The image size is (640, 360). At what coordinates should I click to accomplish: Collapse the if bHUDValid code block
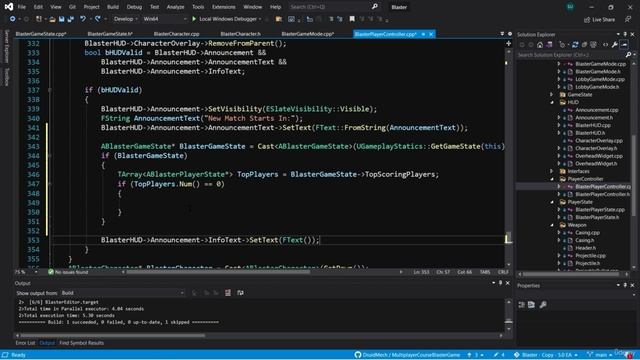point(50,90)
